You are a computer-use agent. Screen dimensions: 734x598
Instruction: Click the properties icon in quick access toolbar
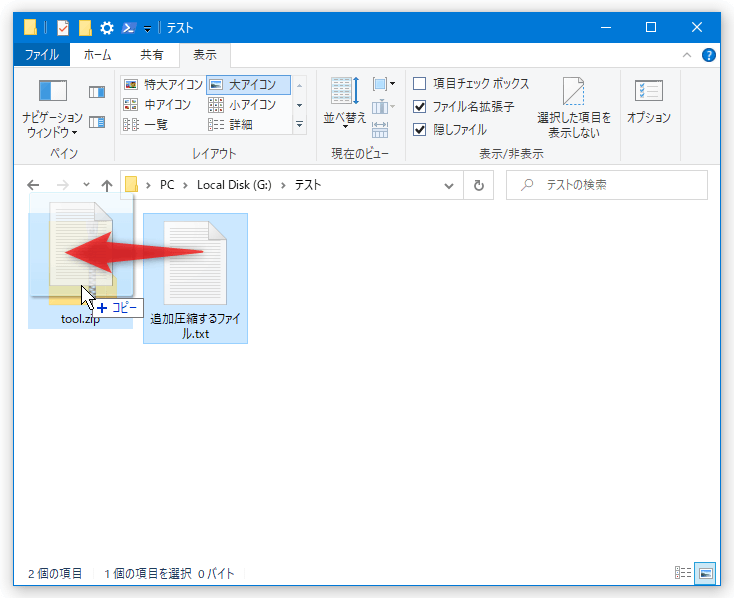63,28
